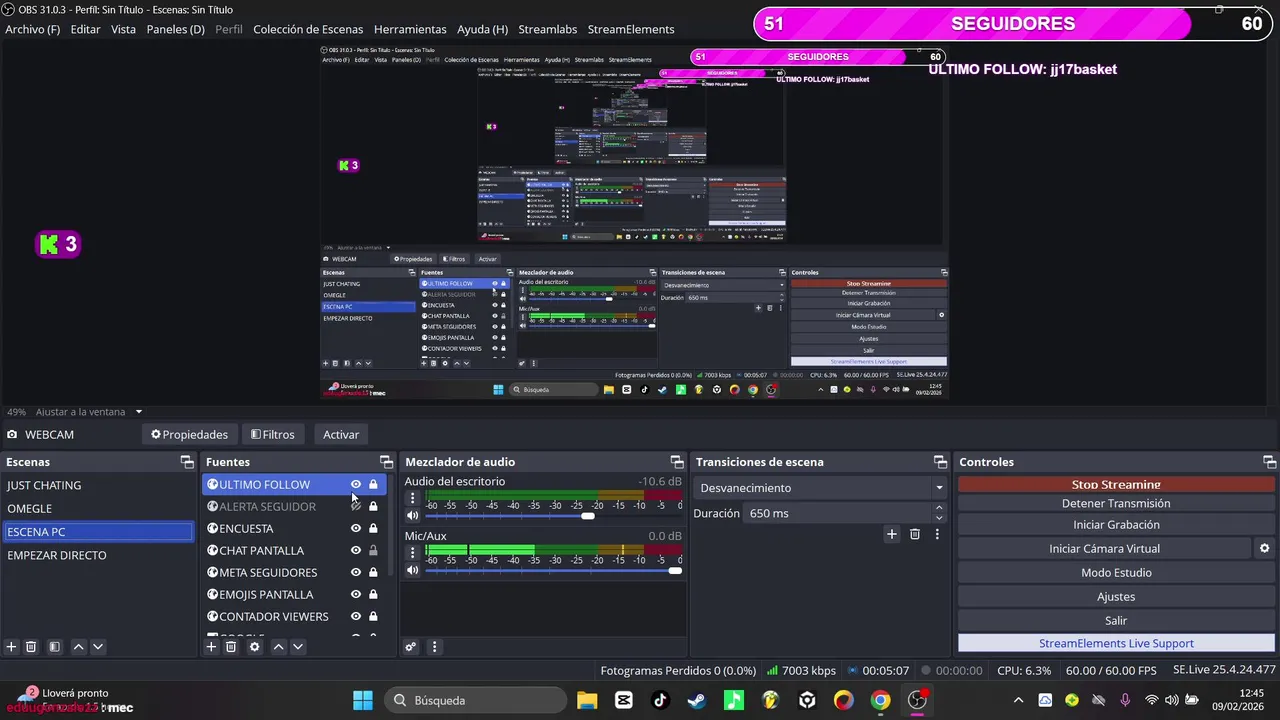
Task: Open source properties gear in Fuentes toolbar
Action: pos(255,647)
